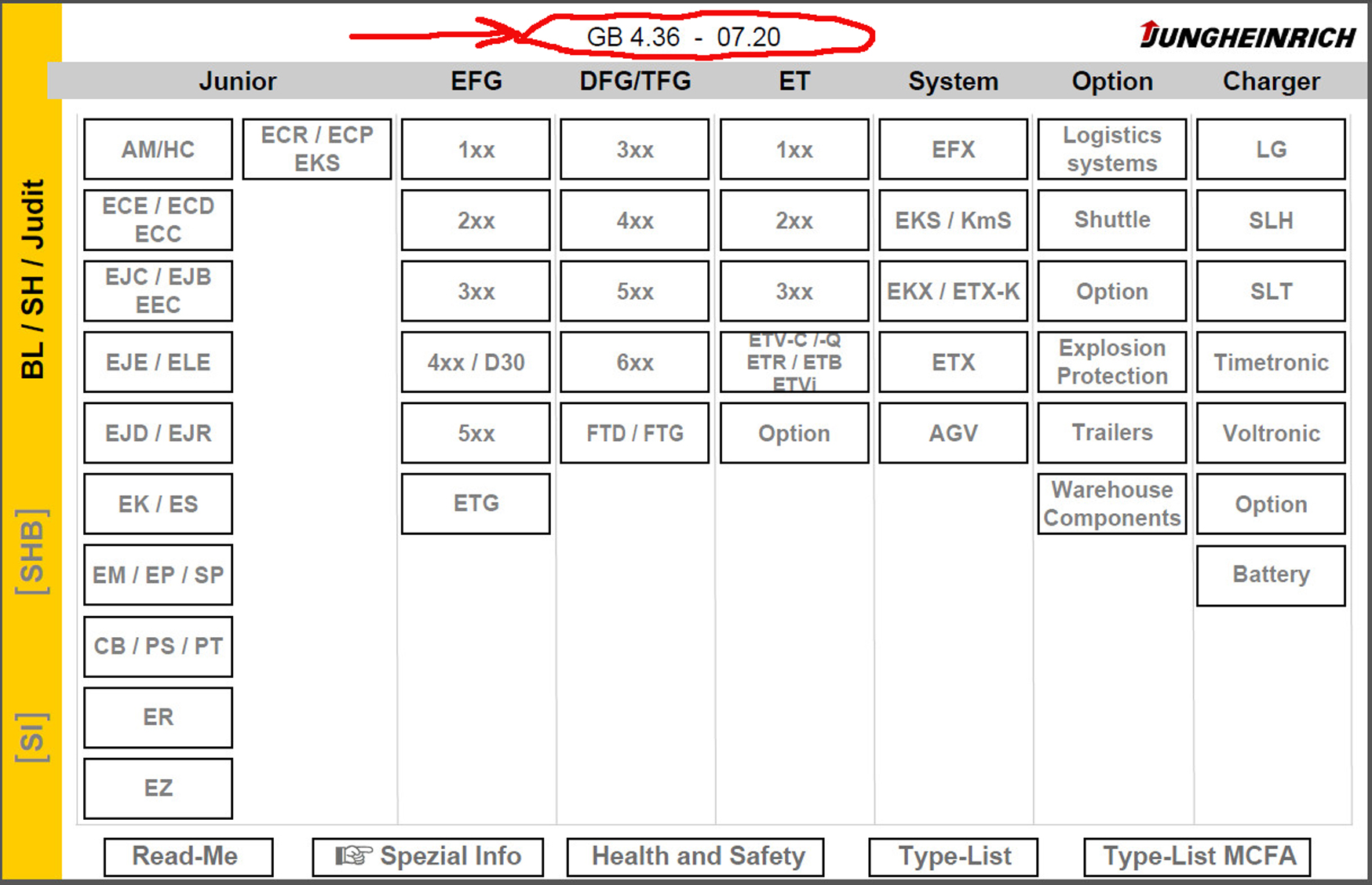Open the Read-Me button

pyautogui.click(x=188, y=856)
